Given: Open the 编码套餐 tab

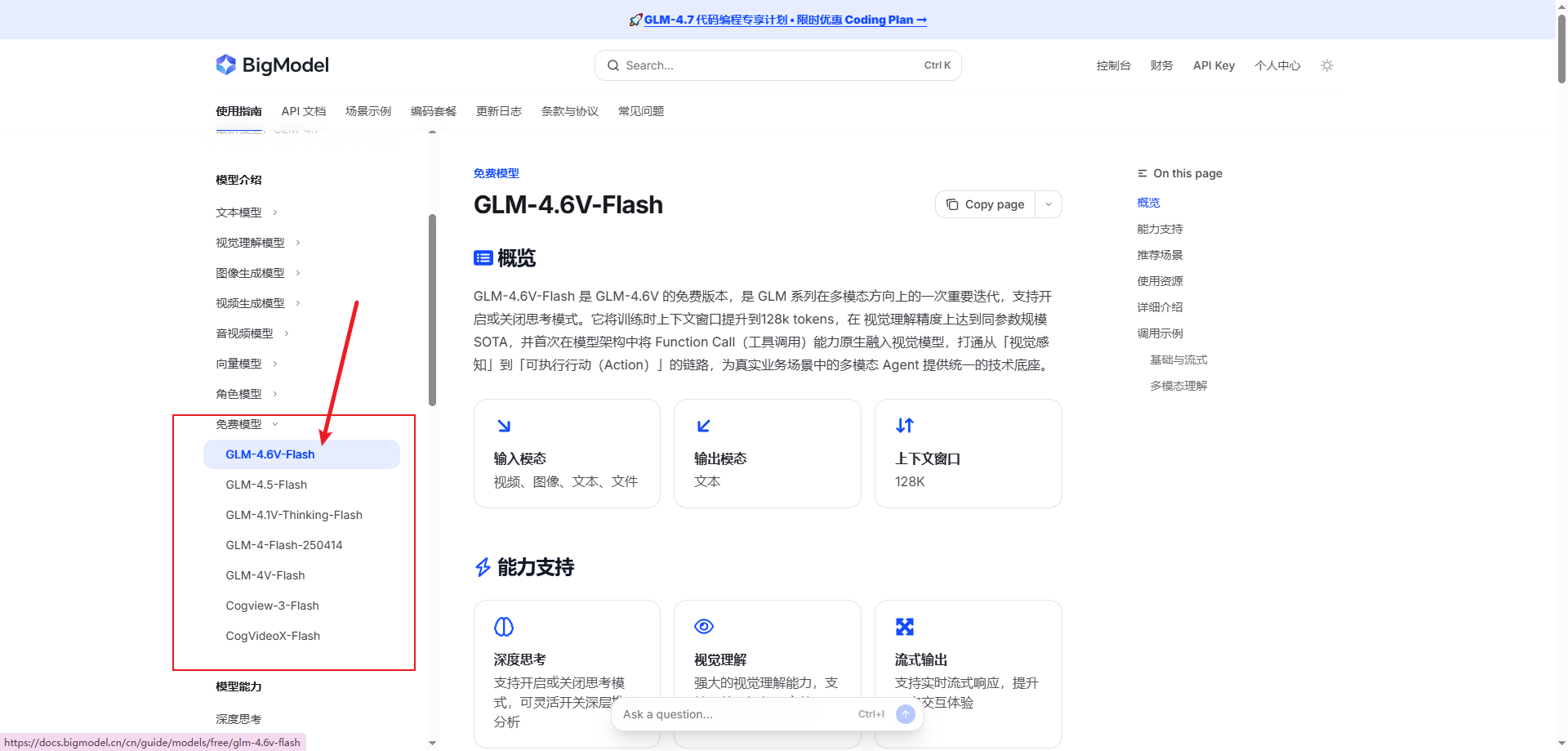Looking at the screenshot, I should pos(434,111).
